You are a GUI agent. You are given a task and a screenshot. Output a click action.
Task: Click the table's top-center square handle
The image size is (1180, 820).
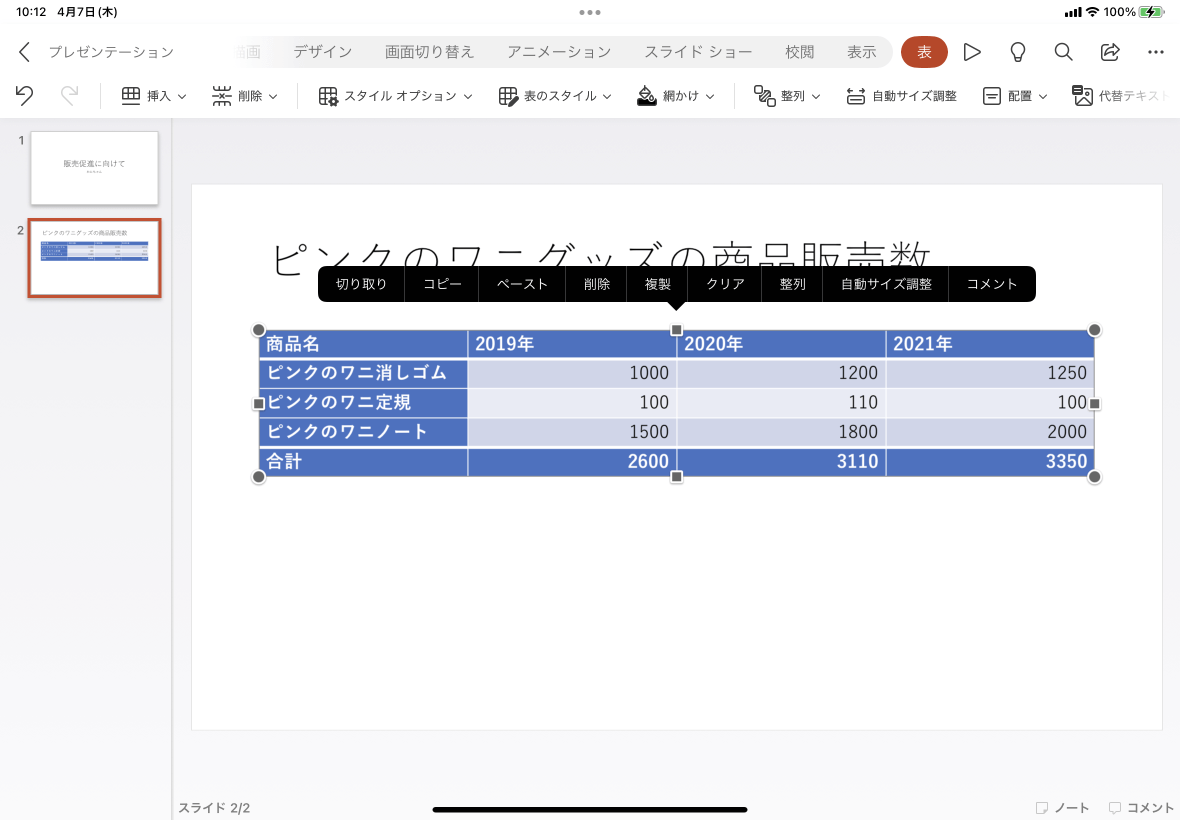click(x=677, y=330)
